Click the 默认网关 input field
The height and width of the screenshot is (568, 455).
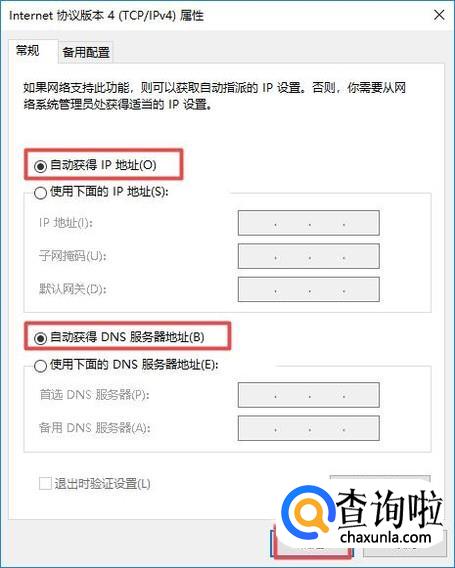click(x=309, y=289)
